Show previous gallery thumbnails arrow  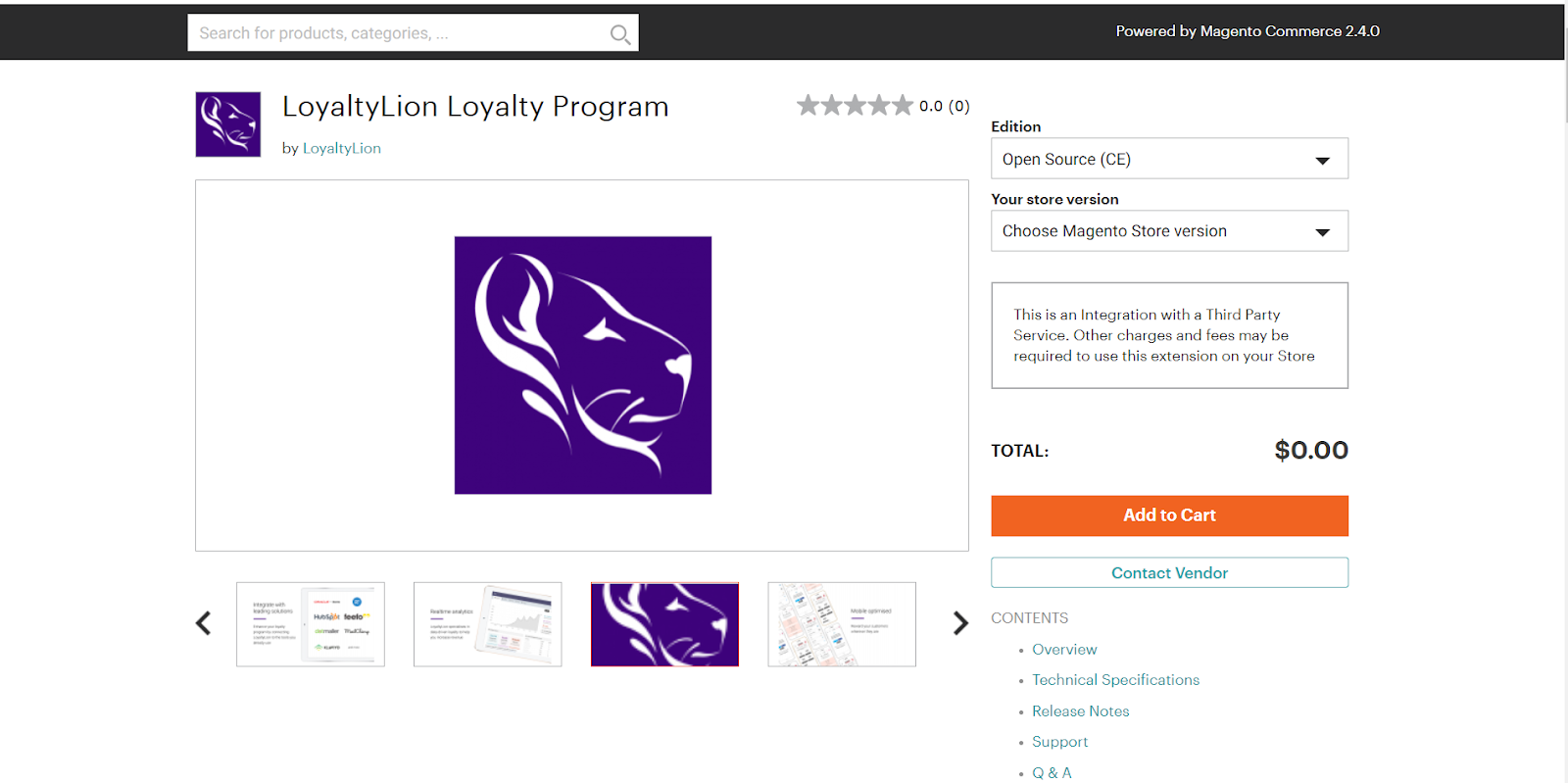coord(204,623)
